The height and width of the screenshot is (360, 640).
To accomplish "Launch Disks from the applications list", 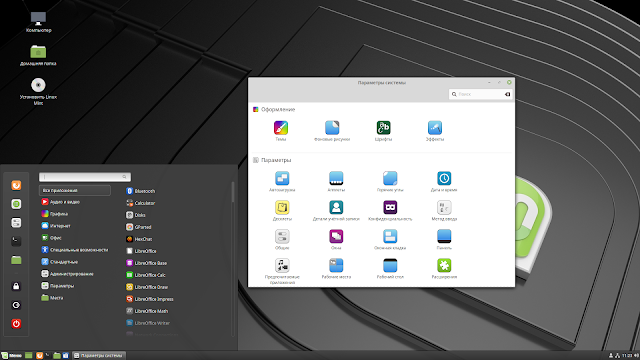I will tap(136, 215).
